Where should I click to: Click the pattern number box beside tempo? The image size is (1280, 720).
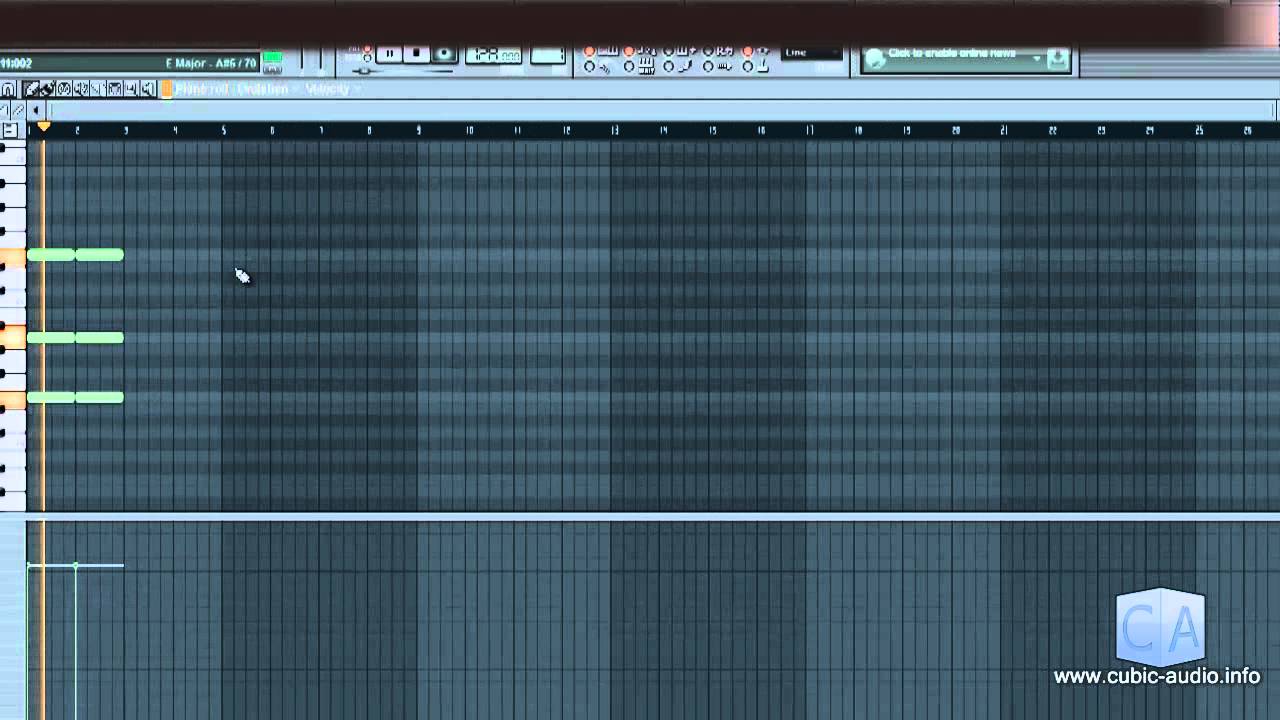[x=548, y=55]
